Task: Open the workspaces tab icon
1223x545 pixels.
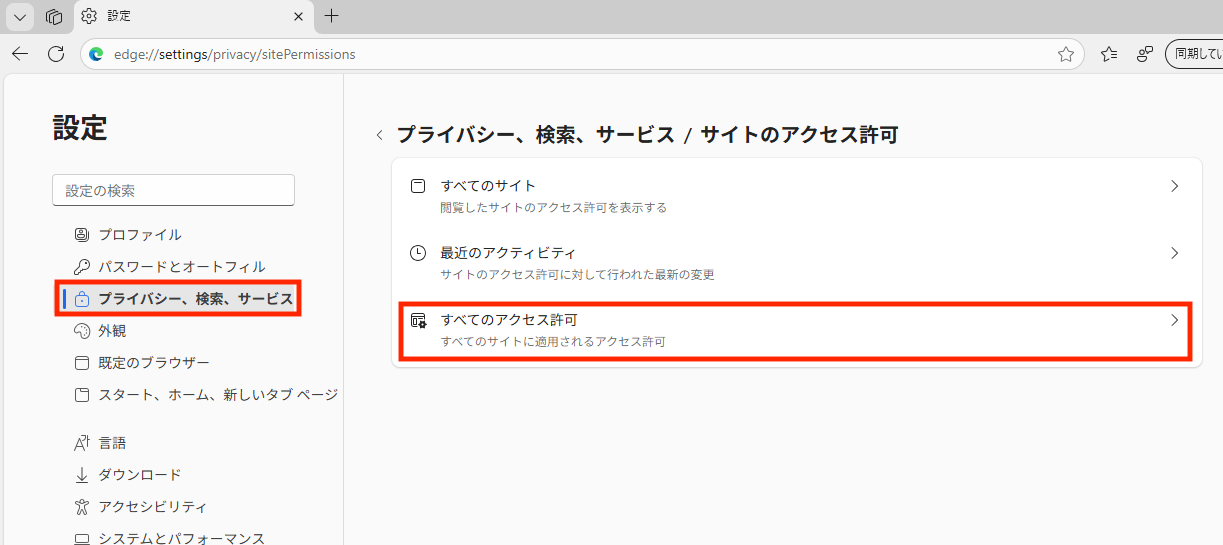Action: tap(54, 16)
